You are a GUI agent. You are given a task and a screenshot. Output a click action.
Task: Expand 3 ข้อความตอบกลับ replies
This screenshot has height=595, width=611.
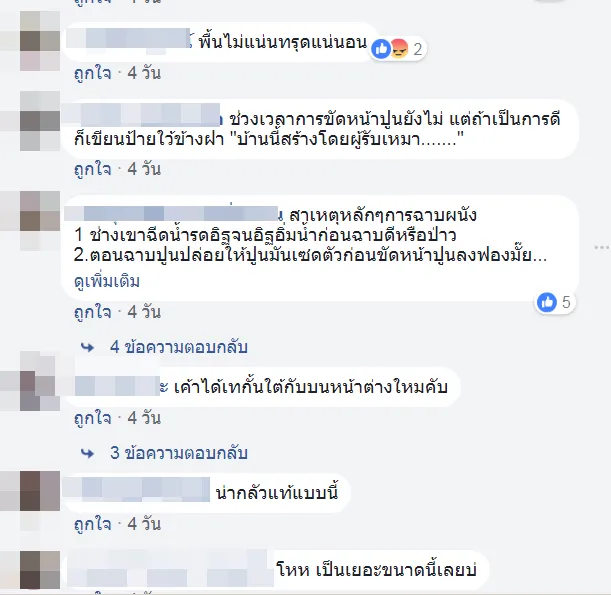click(x=178, y=453)
